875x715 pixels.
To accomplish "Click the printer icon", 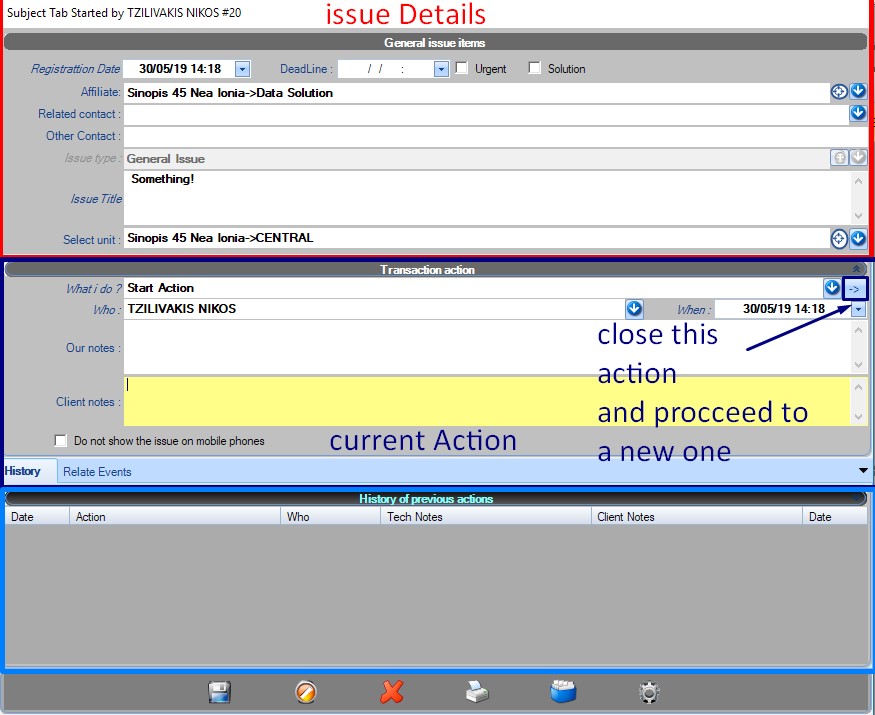I will point(478,692).
